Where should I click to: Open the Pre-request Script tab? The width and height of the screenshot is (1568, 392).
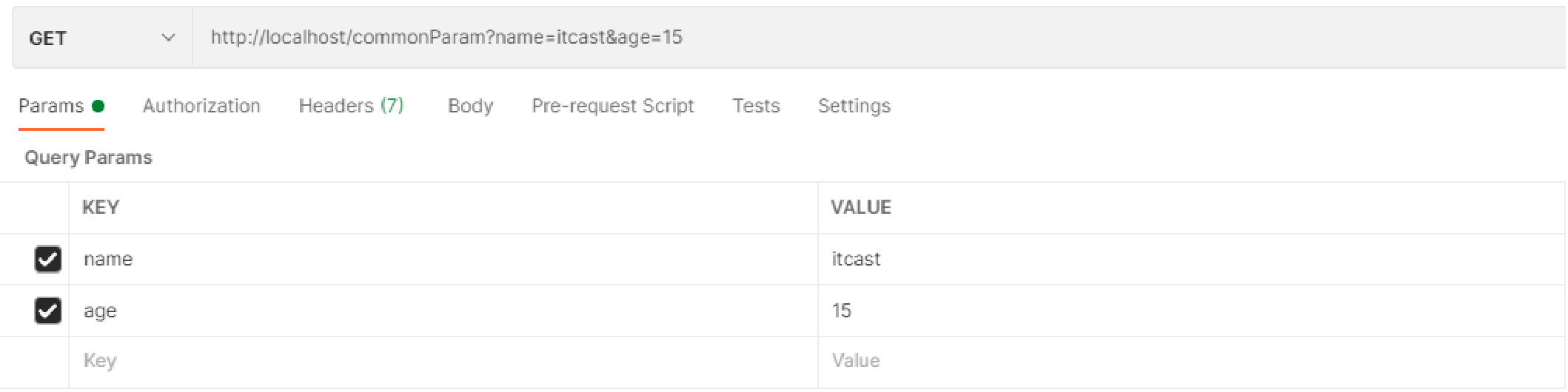pyautogui.click(x=612, y=107)
